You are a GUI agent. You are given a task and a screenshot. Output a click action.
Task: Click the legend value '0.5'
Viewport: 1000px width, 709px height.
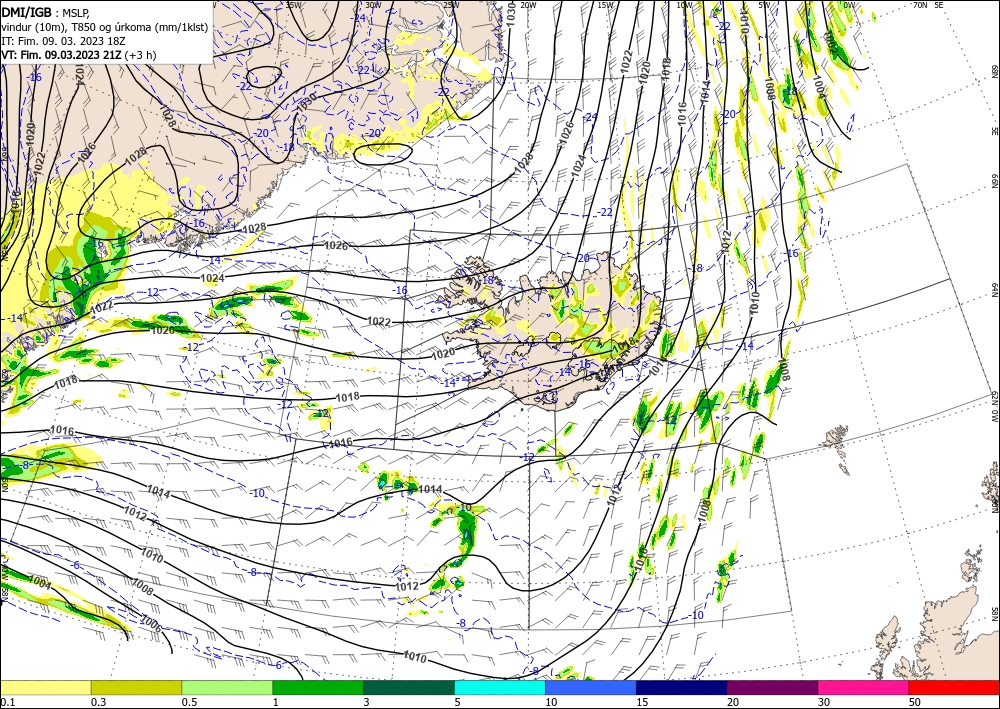coord(189,702)
